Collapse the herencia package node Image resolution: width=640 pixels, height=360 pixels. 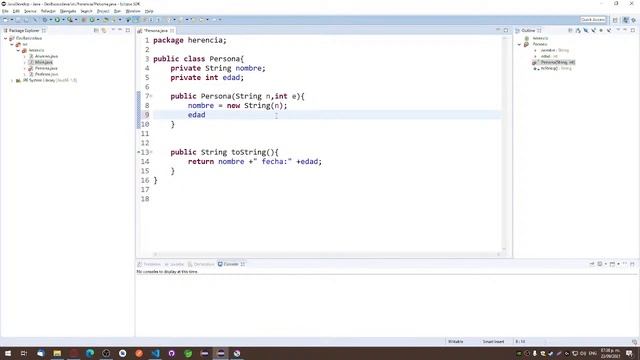18,50
